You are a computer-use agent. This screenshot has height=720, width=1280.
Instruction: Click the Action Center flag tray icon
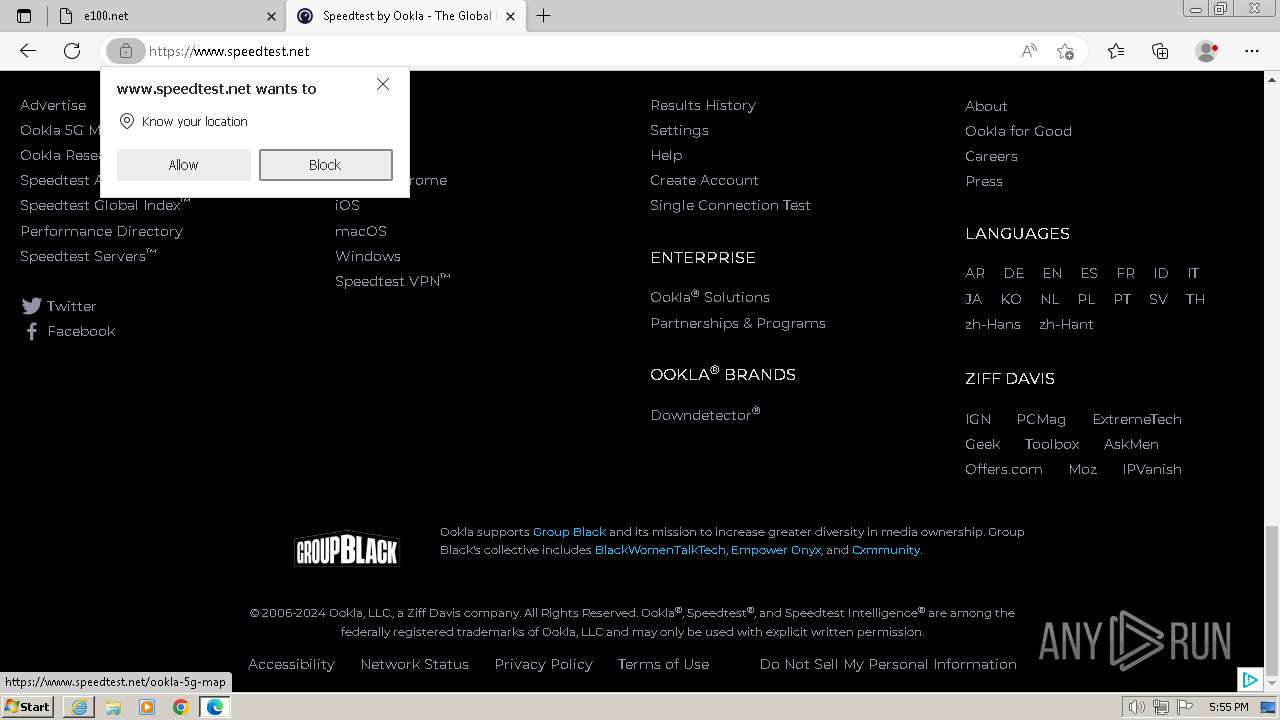[x=1185, y=707]
